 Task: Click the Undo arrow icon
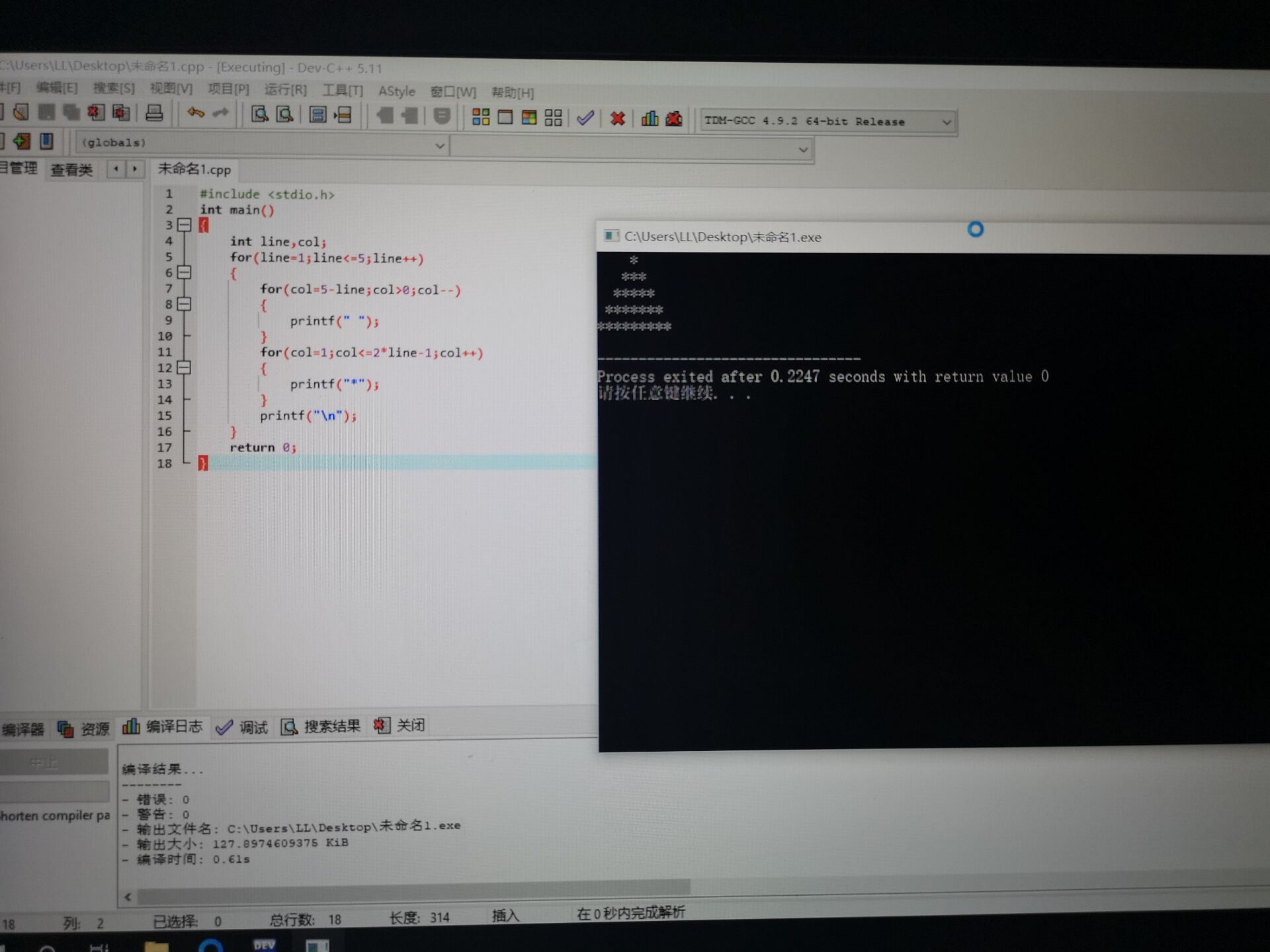pyautogui.click(x=196, y=113)
